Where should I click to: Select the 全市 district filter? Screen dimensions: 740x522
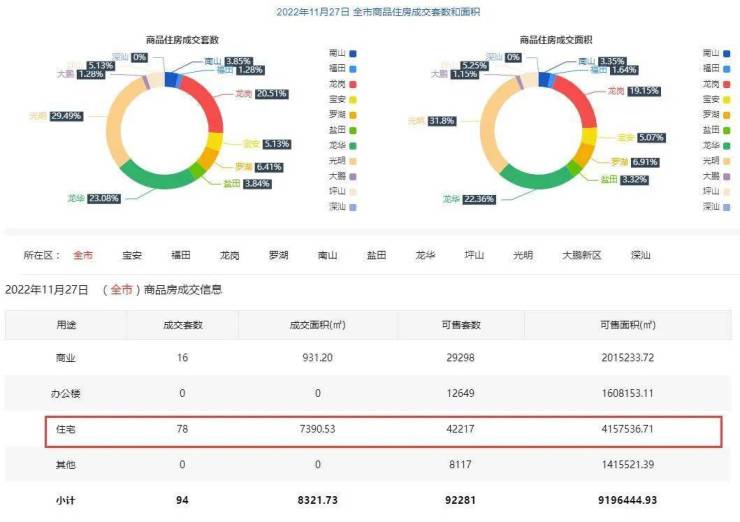click(x=83, y=255)
